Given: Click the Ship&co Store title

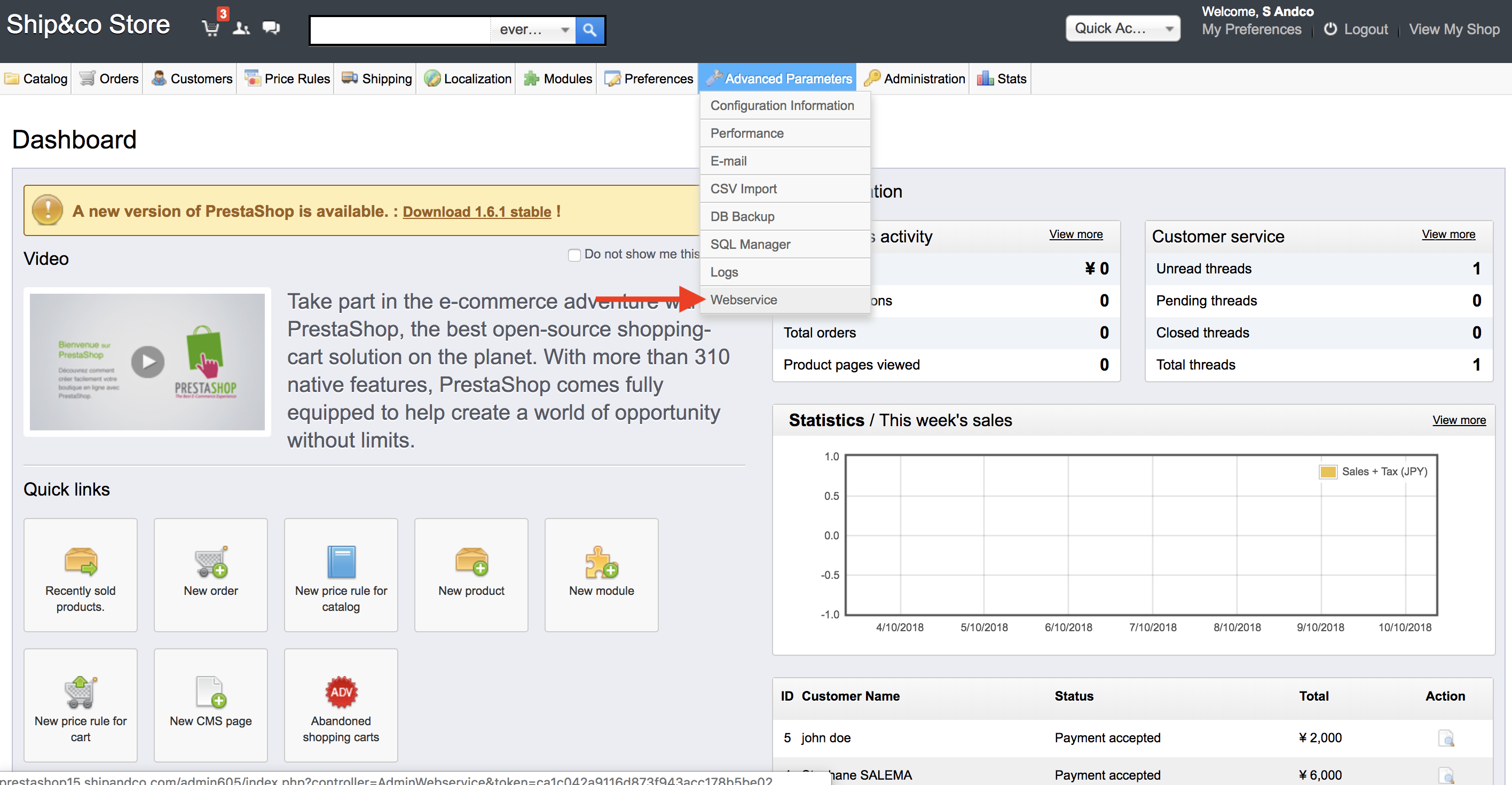Looking at the screenshot, I should [x=88, y=25].
